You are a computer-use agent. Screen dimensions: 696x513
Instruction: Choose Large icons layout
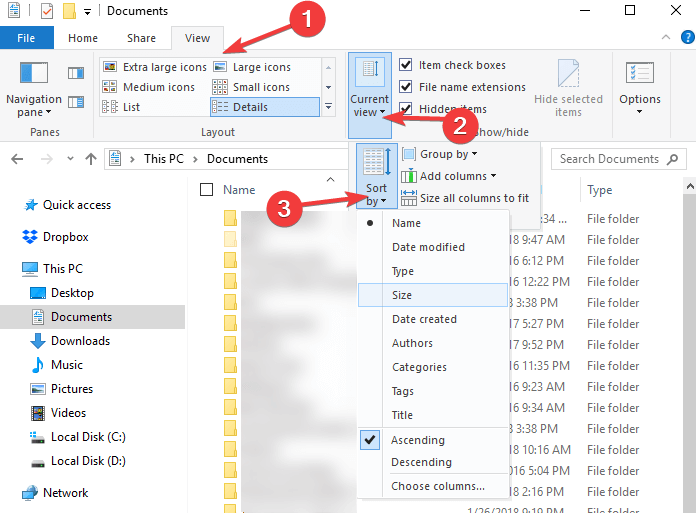point(252,67)
